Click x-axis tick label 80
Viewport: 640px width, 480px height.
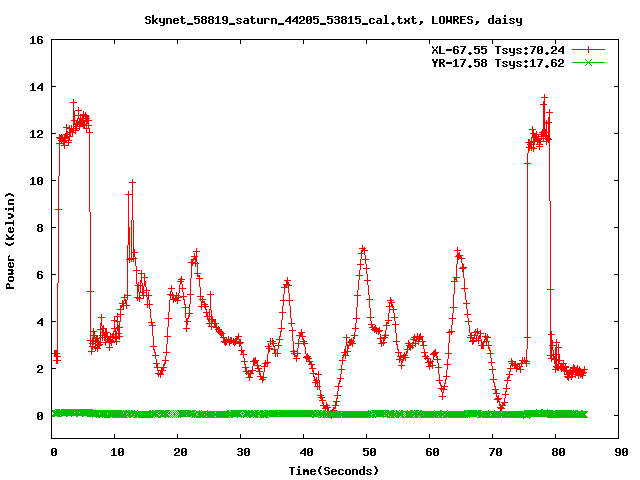pyautogui.click(x=558, y=452)
